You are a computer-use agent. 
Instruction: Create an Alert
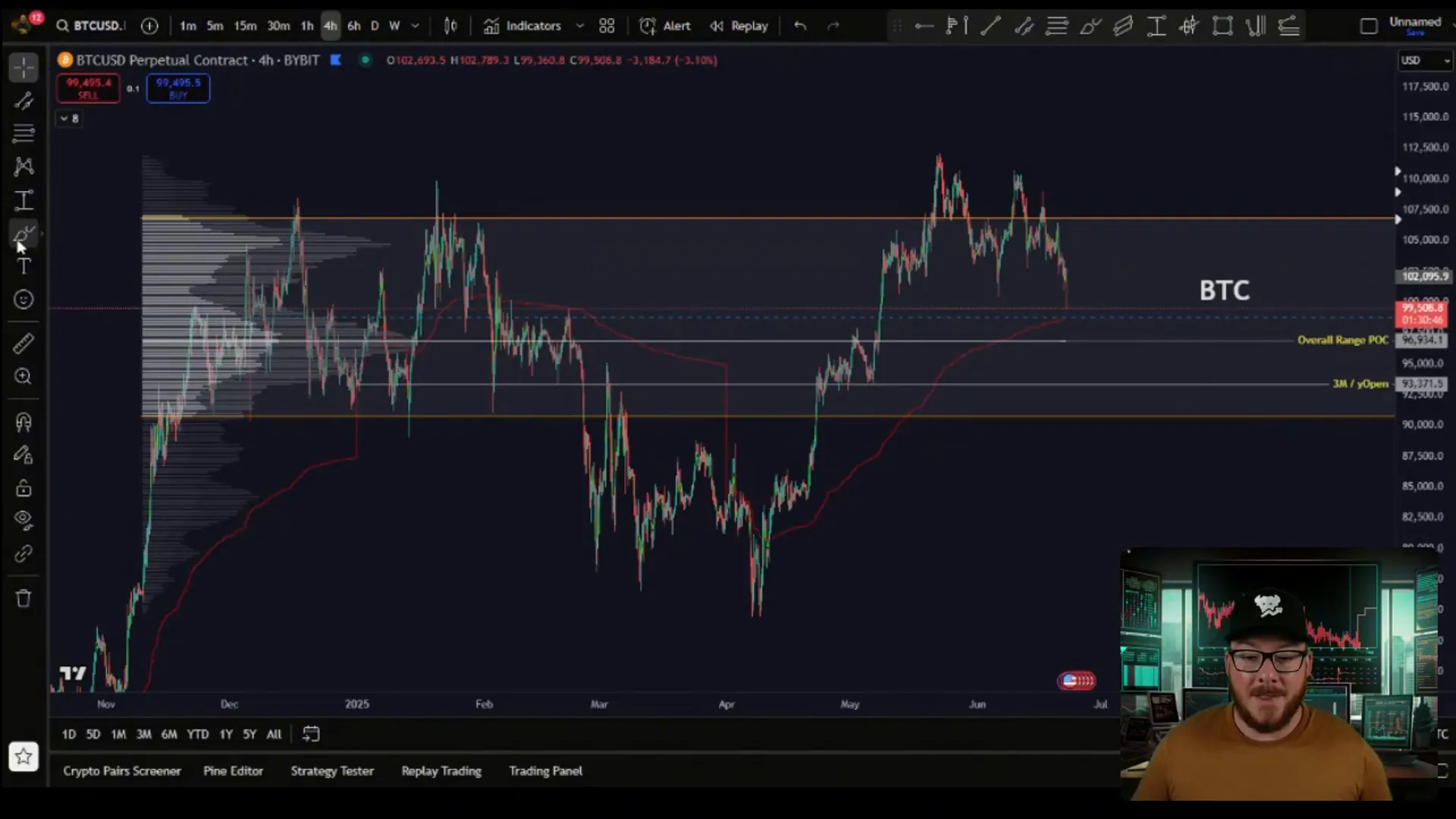665,26
